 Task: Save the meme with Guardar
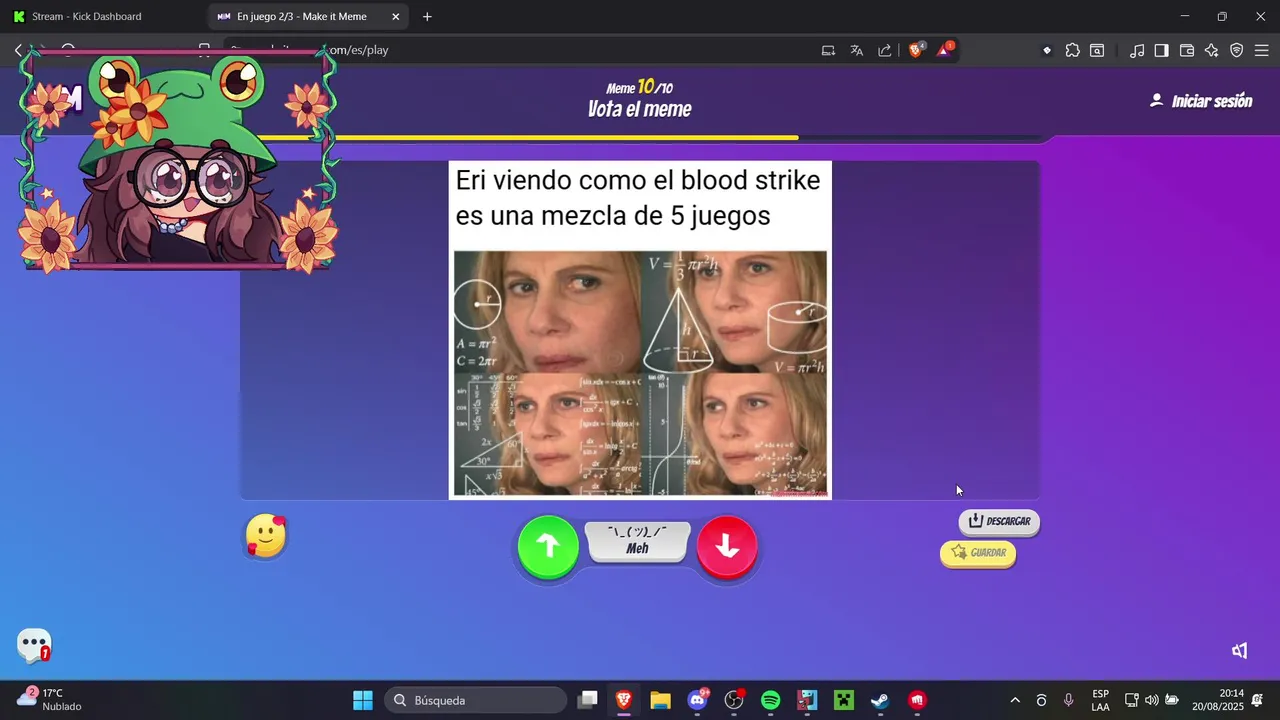coord(978,553)
